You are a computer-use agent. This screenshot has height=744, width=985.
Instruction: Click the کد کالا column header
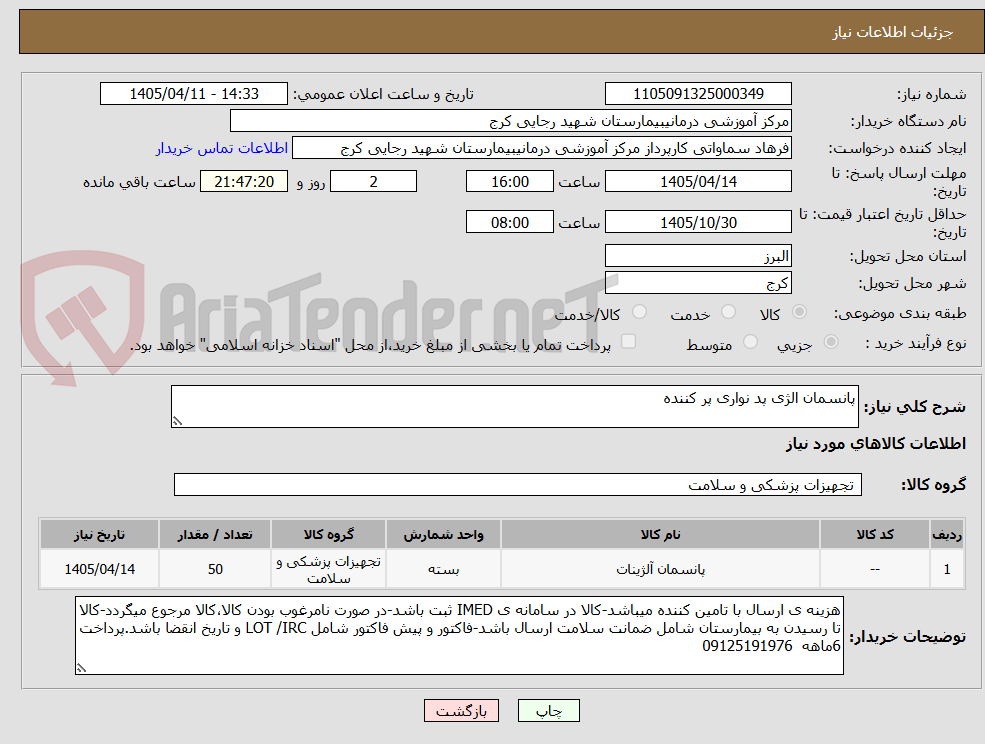(874, 534)
